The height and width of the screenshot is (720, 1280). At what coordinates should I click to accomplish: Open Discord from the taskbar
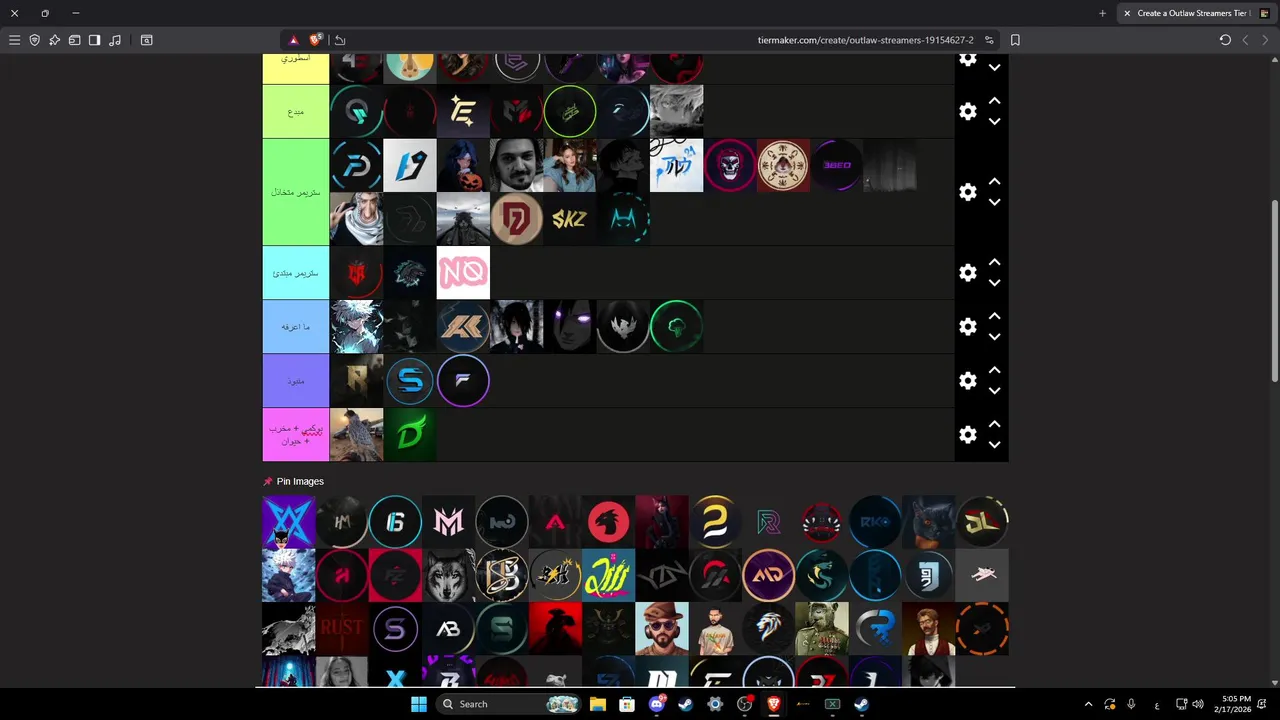coord(656,704)
